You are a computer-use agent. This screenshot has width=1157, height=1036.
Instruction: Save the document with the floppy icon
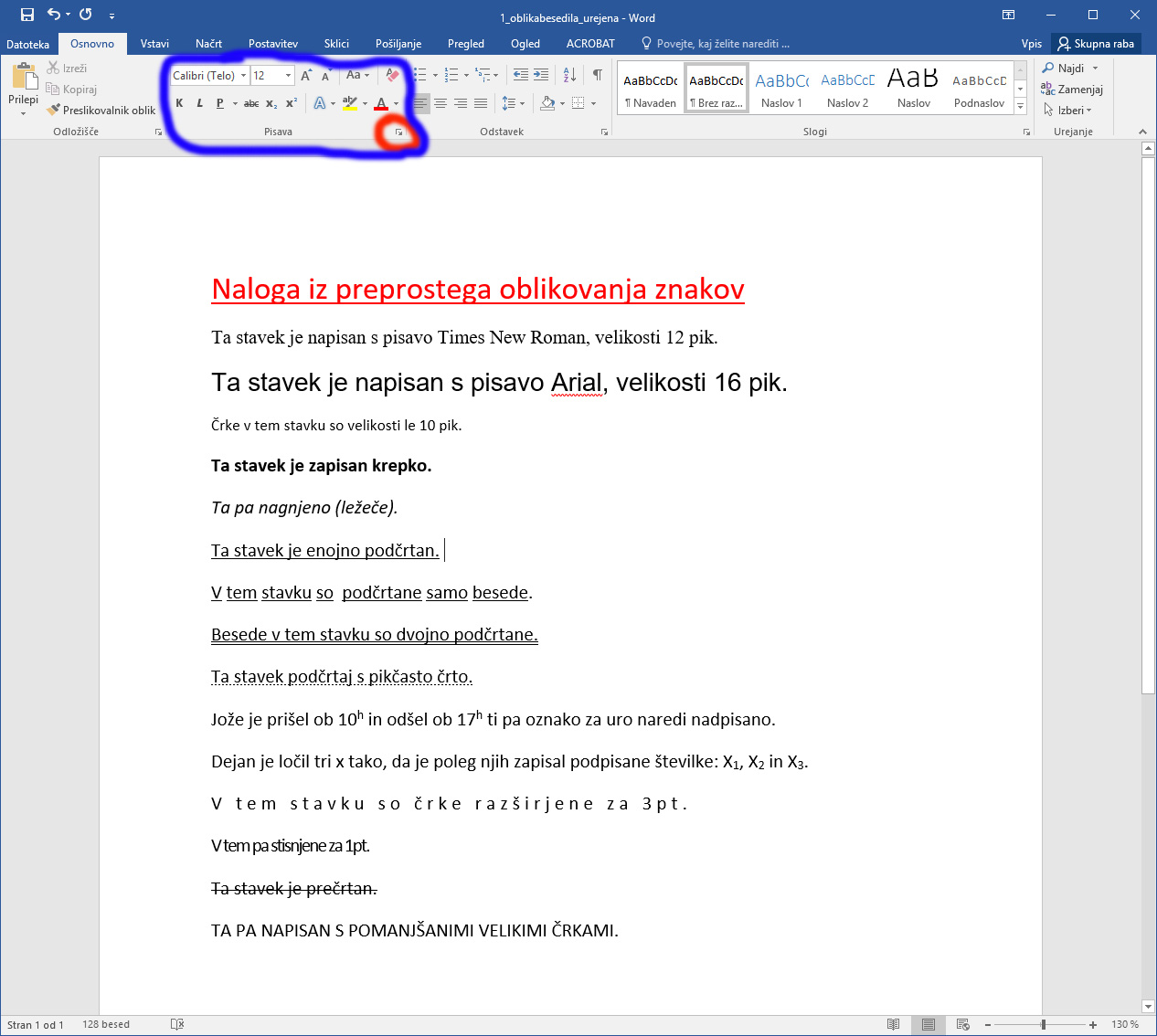[x=27, y=15]
